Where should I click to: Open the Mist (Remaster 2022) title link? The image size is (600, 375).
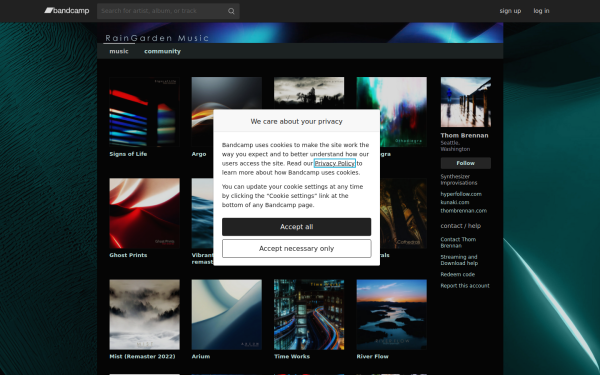point(142,356)
